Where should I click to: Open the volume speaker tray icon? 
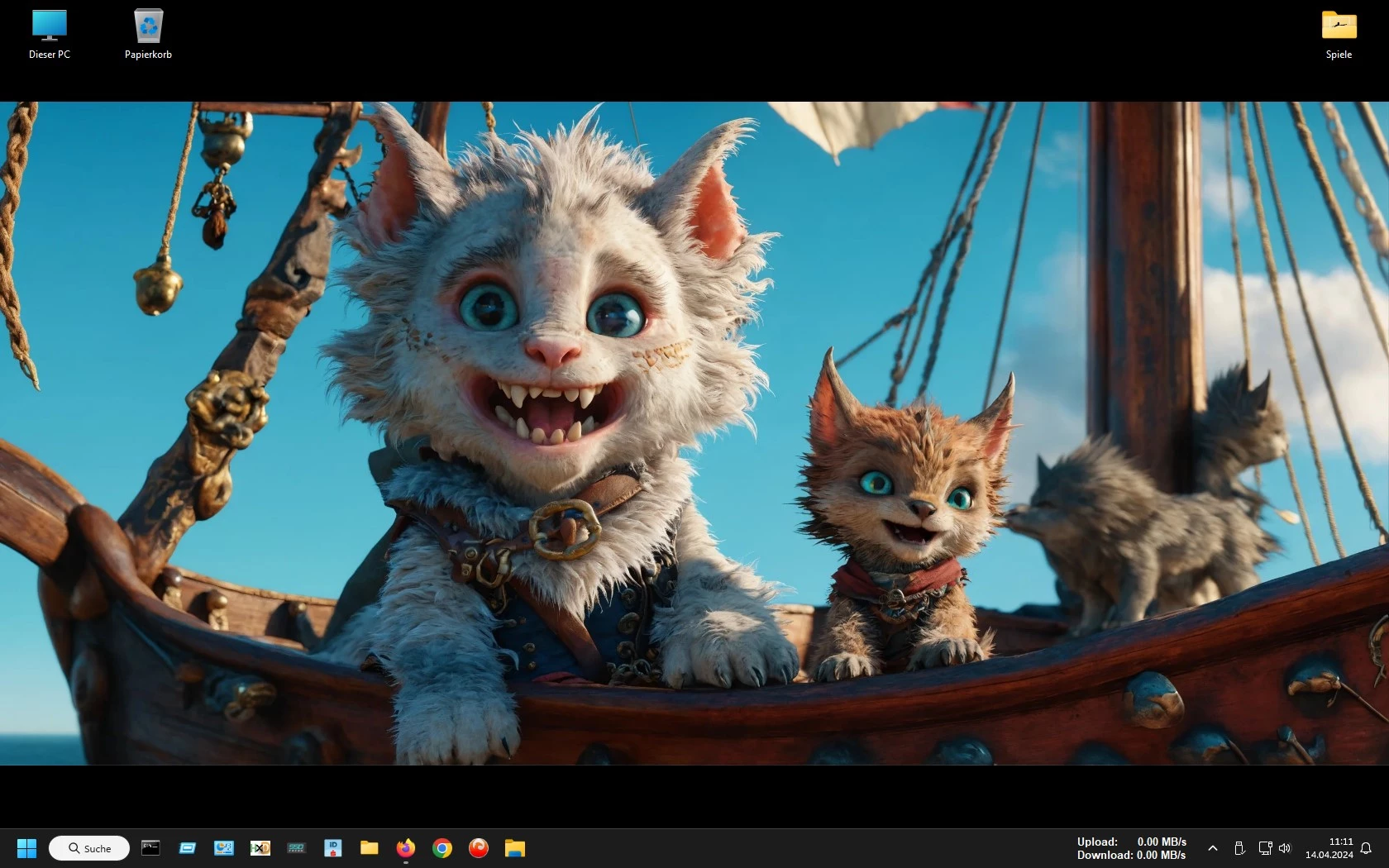[x=1285, y=848]
